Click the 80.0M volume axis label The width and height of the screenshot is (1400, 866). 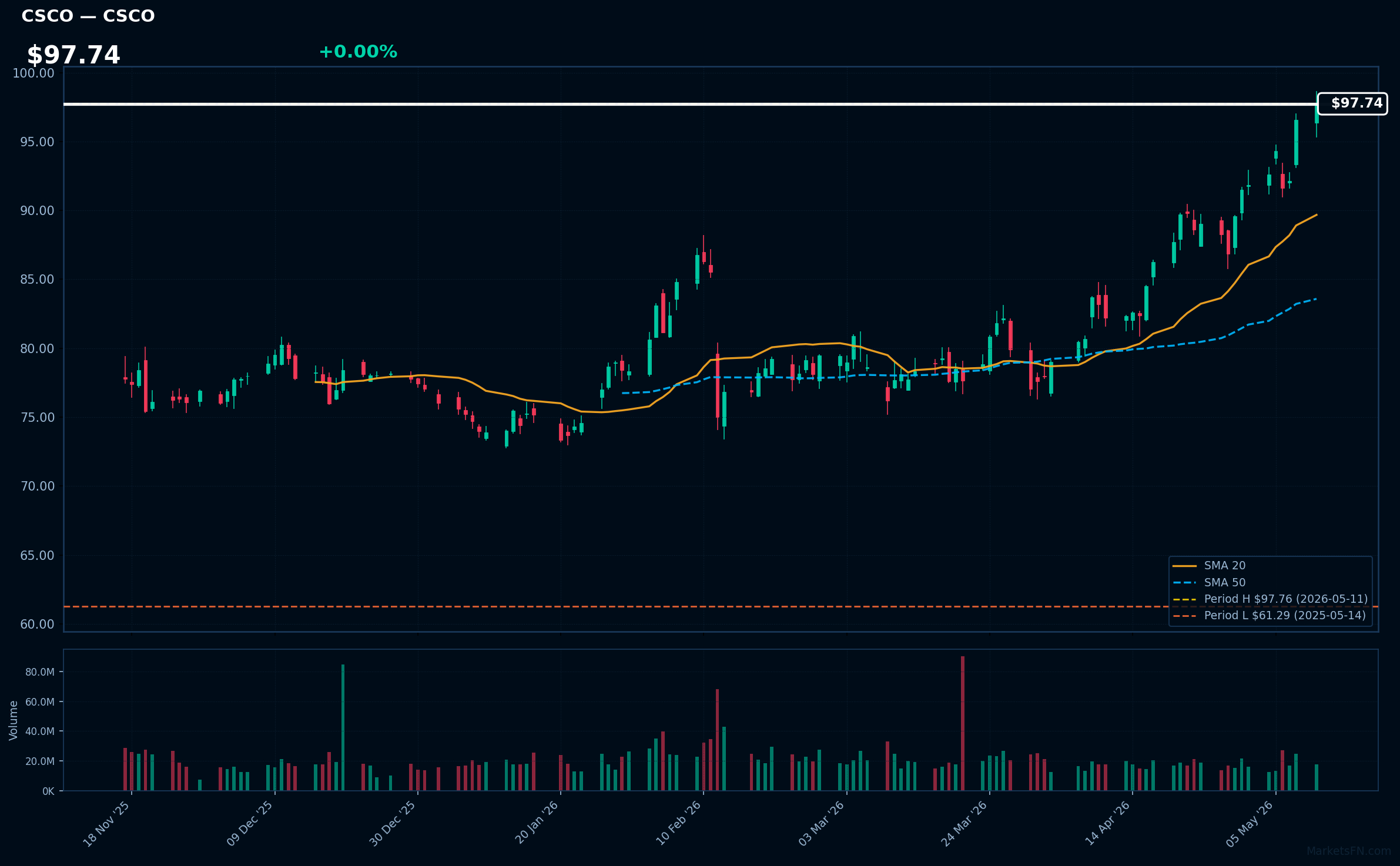point(40,672)
